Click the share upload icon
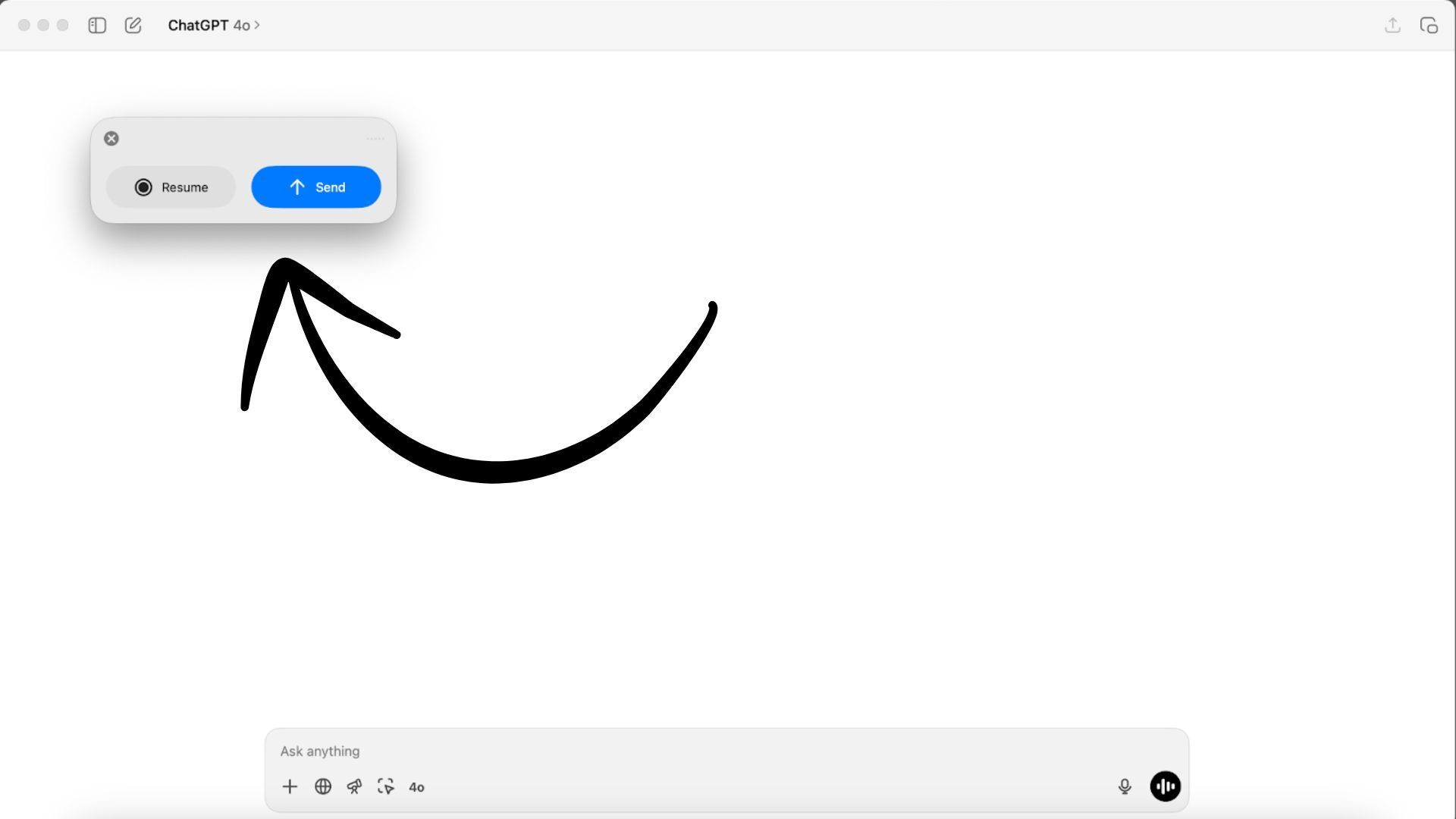This screenshot has width=1456, height=819. 1392,25
